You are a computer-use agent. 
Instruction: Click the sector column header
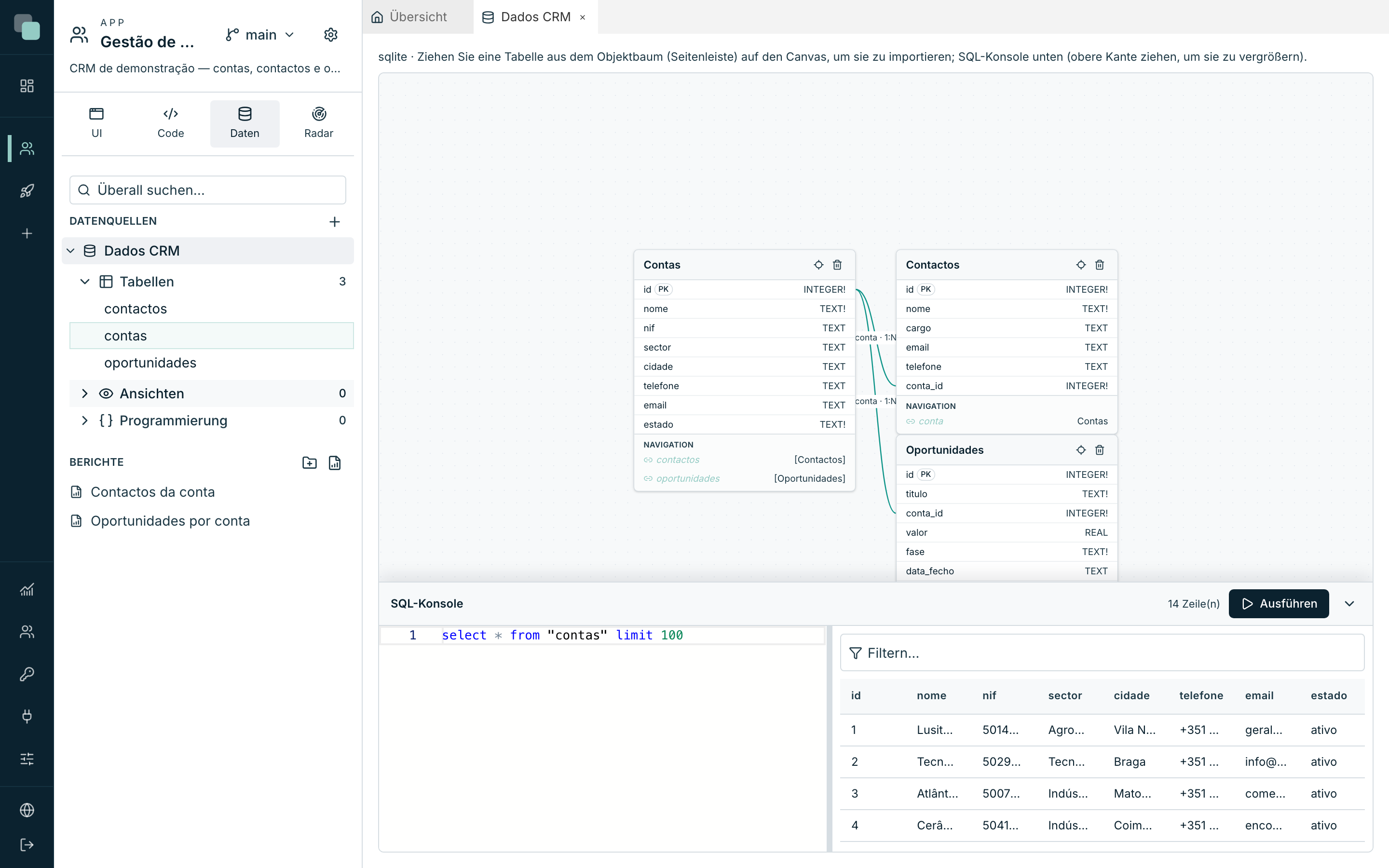pos(1065,696)
